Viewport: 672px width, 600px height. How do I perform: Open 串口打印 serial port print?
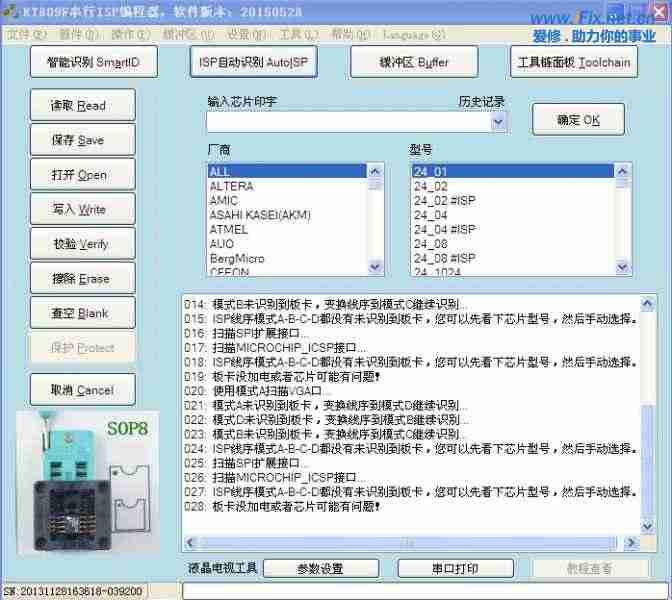click(456, 569)
